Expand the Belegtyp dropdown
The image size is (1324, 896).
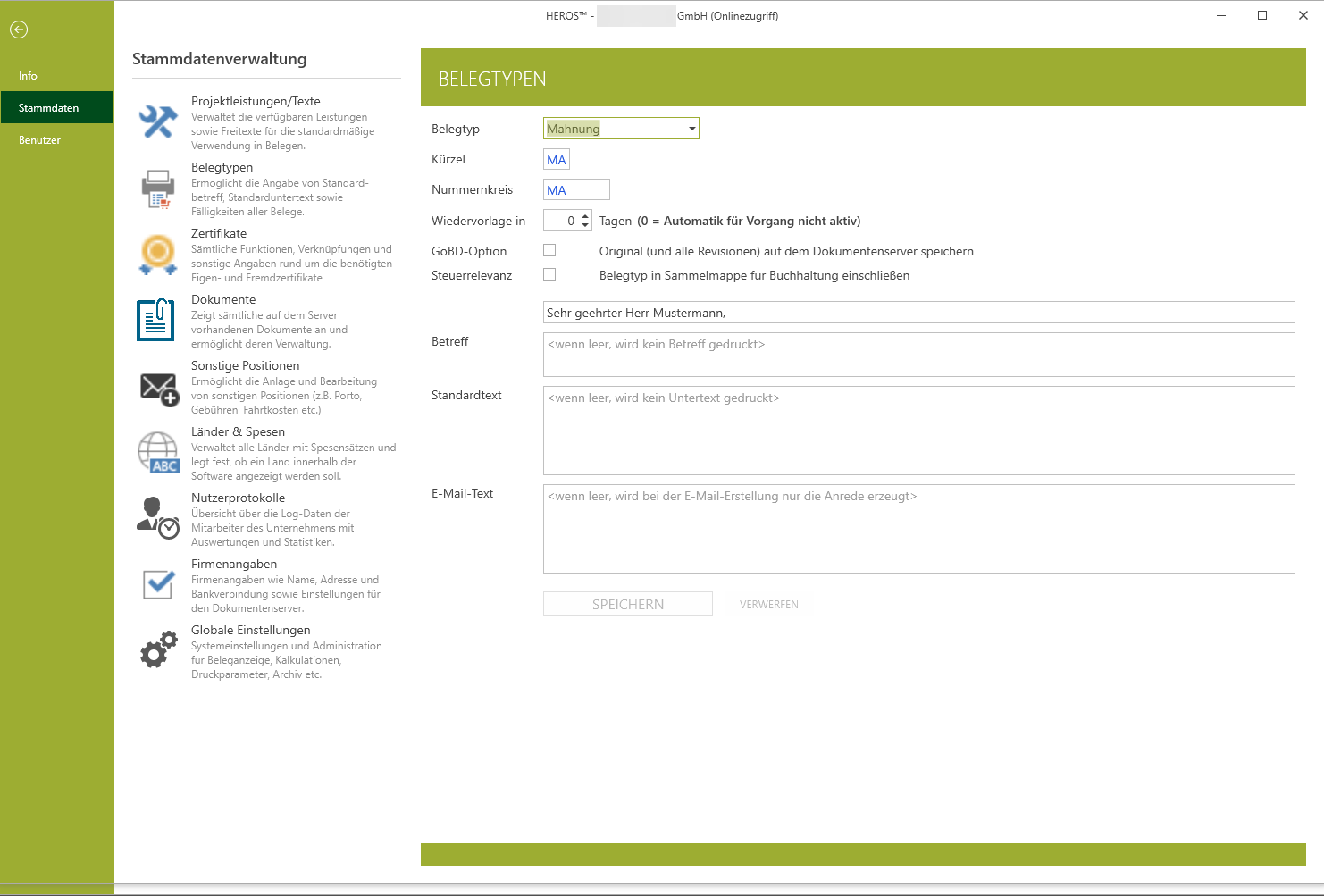691,129
